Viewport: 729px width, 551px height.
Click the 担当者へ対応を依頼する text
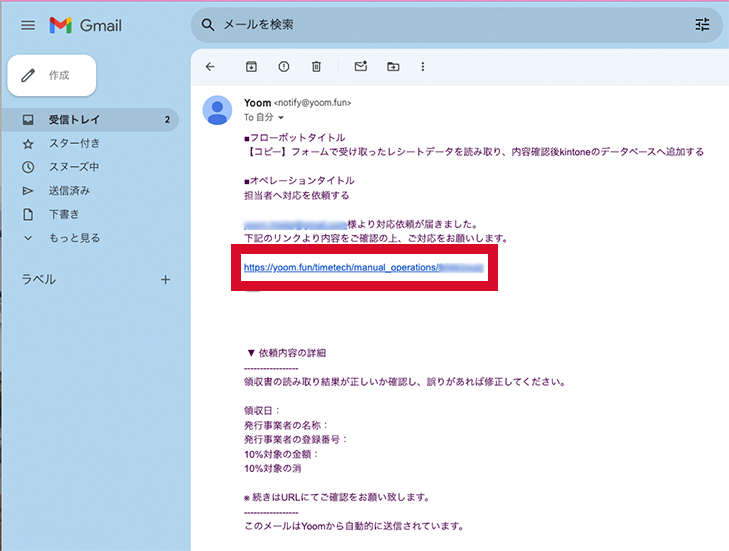(x=297, y=196)
